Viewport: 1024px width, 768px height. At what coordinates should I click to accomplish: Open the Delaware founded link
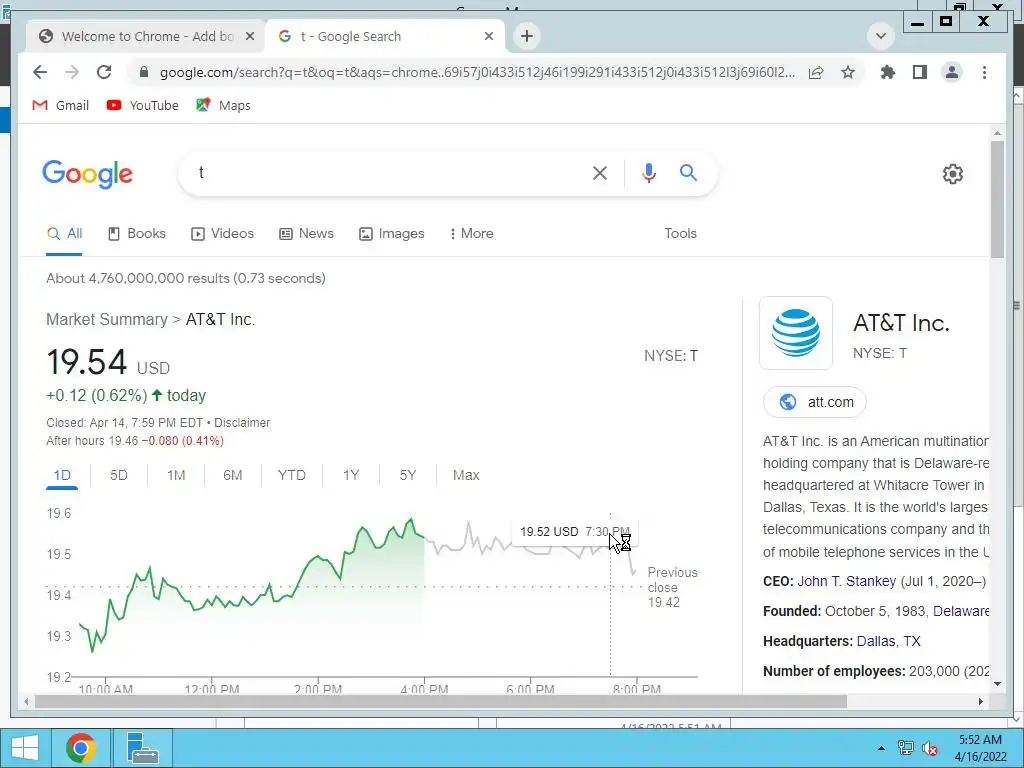click(x=961, y=611)
